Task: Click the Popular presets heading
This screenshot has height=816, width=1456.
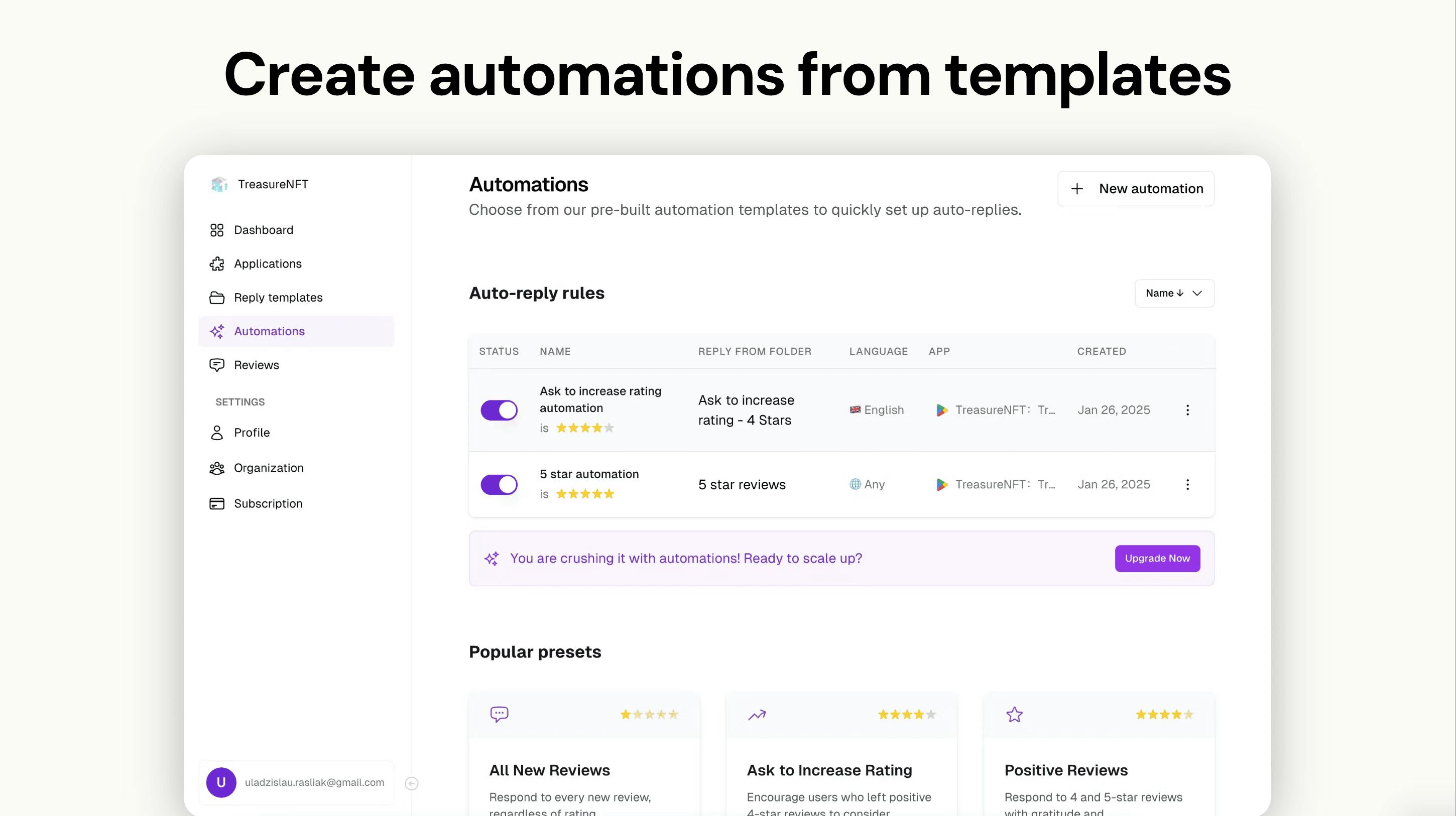Action: 535,652
